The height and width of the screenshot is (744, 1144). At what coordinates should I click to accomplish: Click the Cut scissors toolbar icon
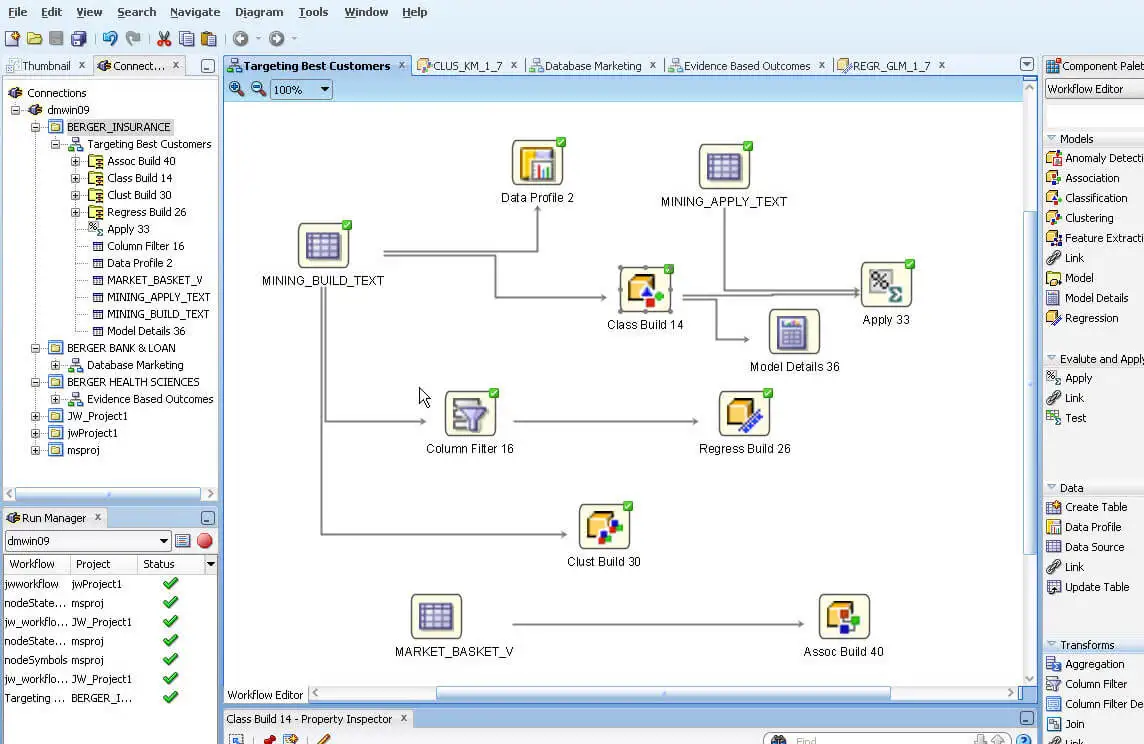coord(164,39)
